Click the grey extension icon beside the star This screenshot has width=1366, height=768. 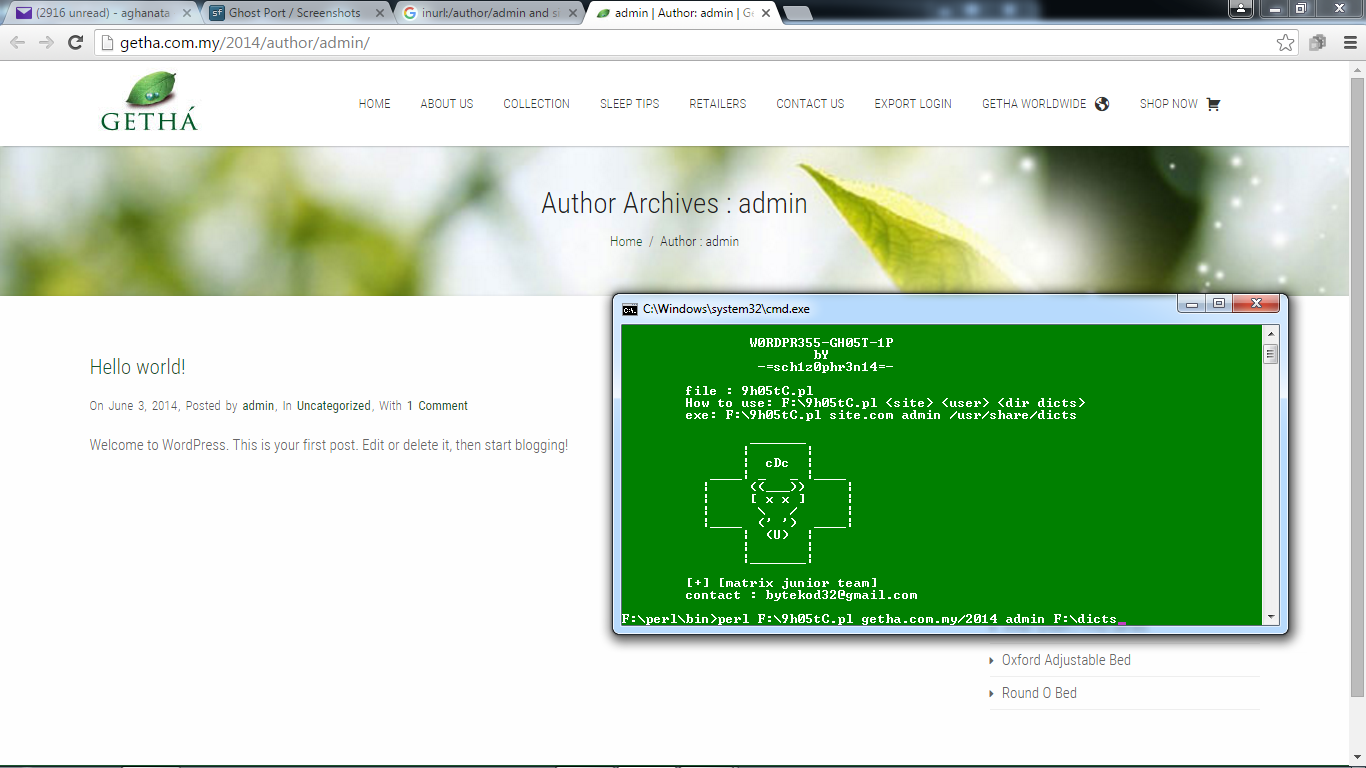point(1318,43)
